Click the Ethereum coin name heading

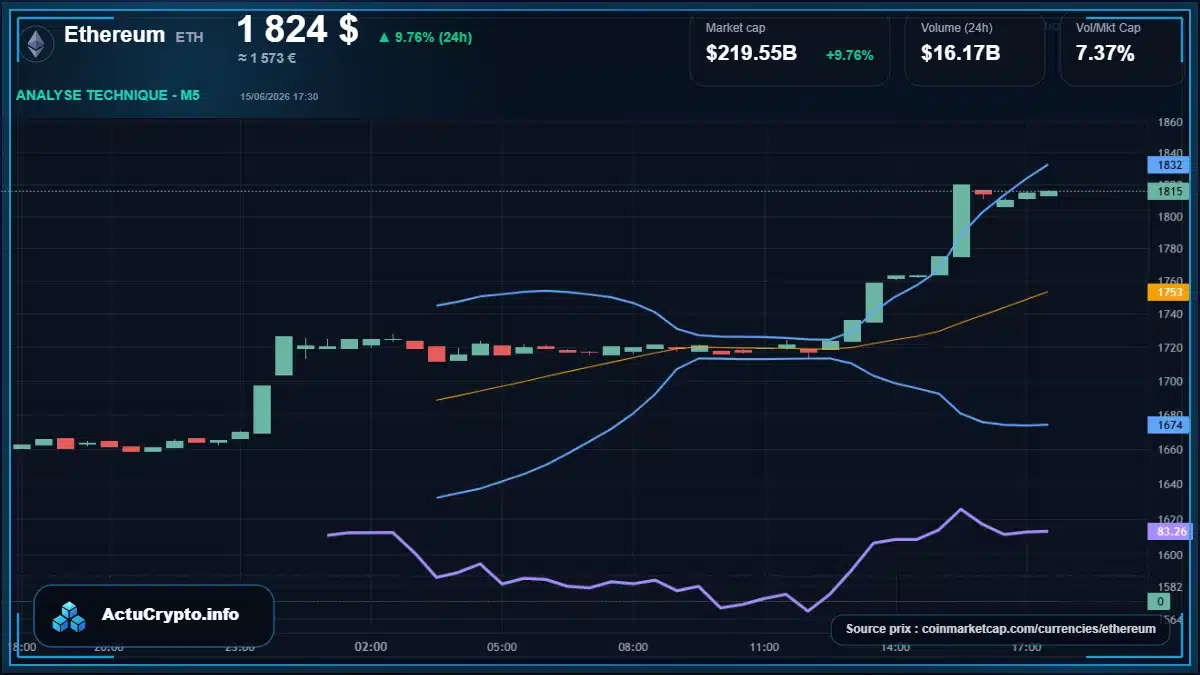pos(114,34)
